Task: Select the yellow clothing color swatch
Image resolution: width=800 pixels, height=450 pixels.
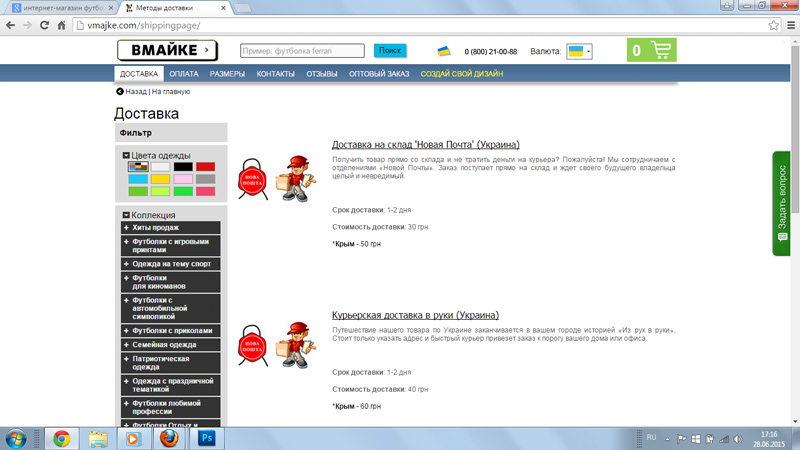Action: [x=160, y=179]
